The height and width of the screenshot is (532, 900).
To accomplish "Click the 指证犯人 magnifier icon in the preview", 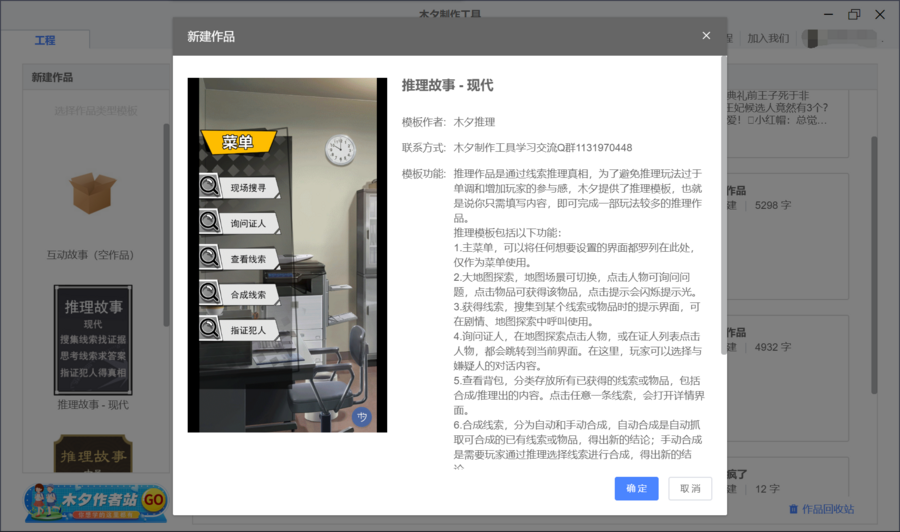I will pos(210,329).
